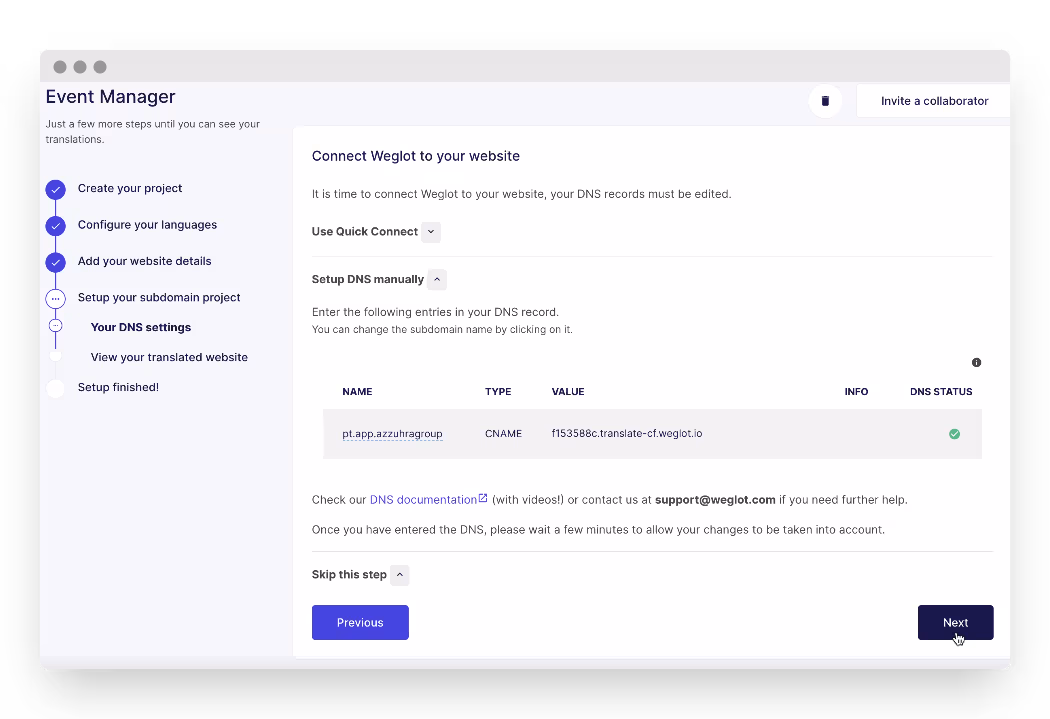Open View your translated website sub-step
1050x719 pixels.
point(169,357)
